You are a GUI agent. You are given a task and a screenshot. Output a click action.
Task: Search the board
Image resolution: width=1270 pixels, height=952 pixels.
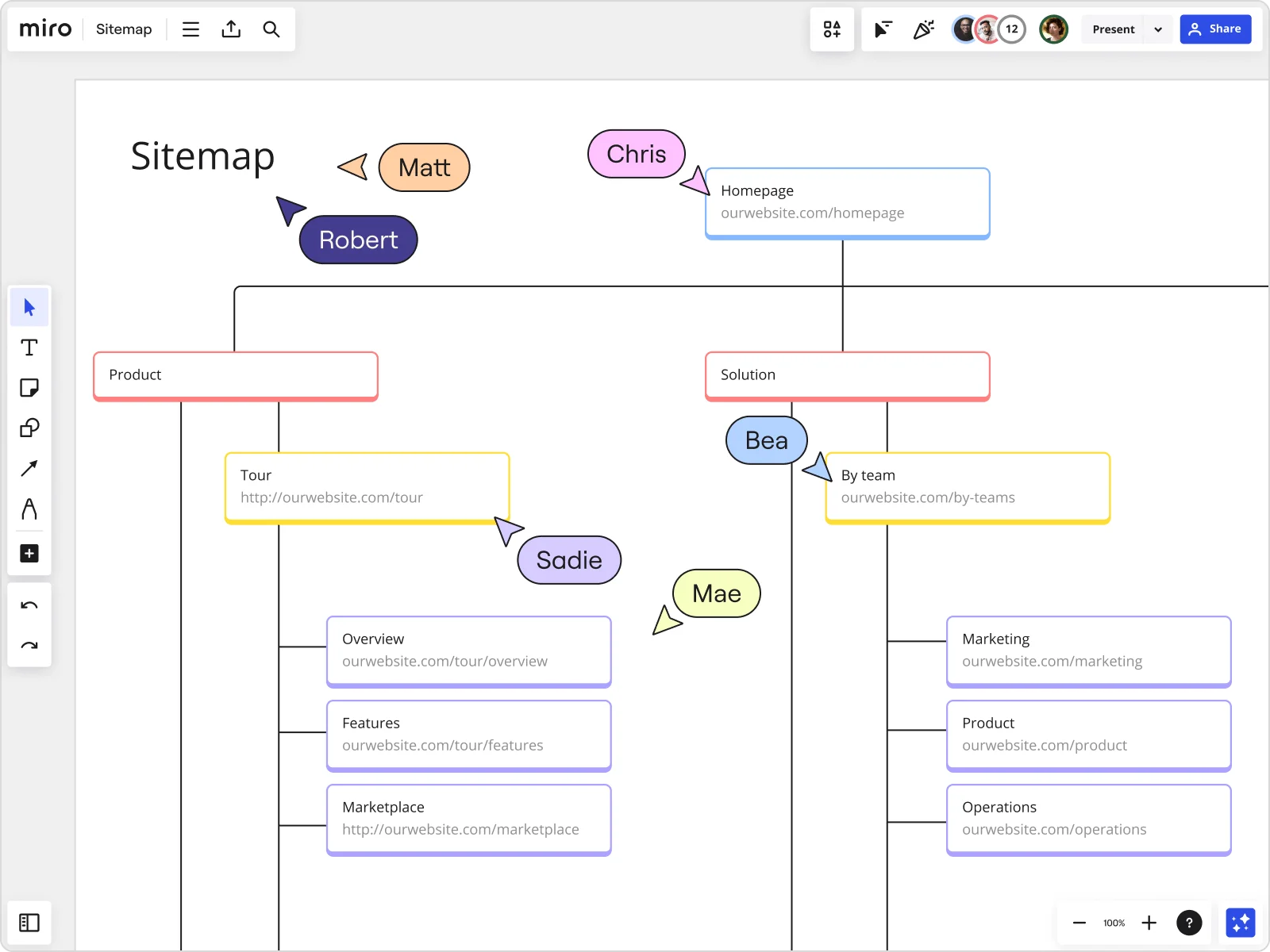click(x=271, y=29)
